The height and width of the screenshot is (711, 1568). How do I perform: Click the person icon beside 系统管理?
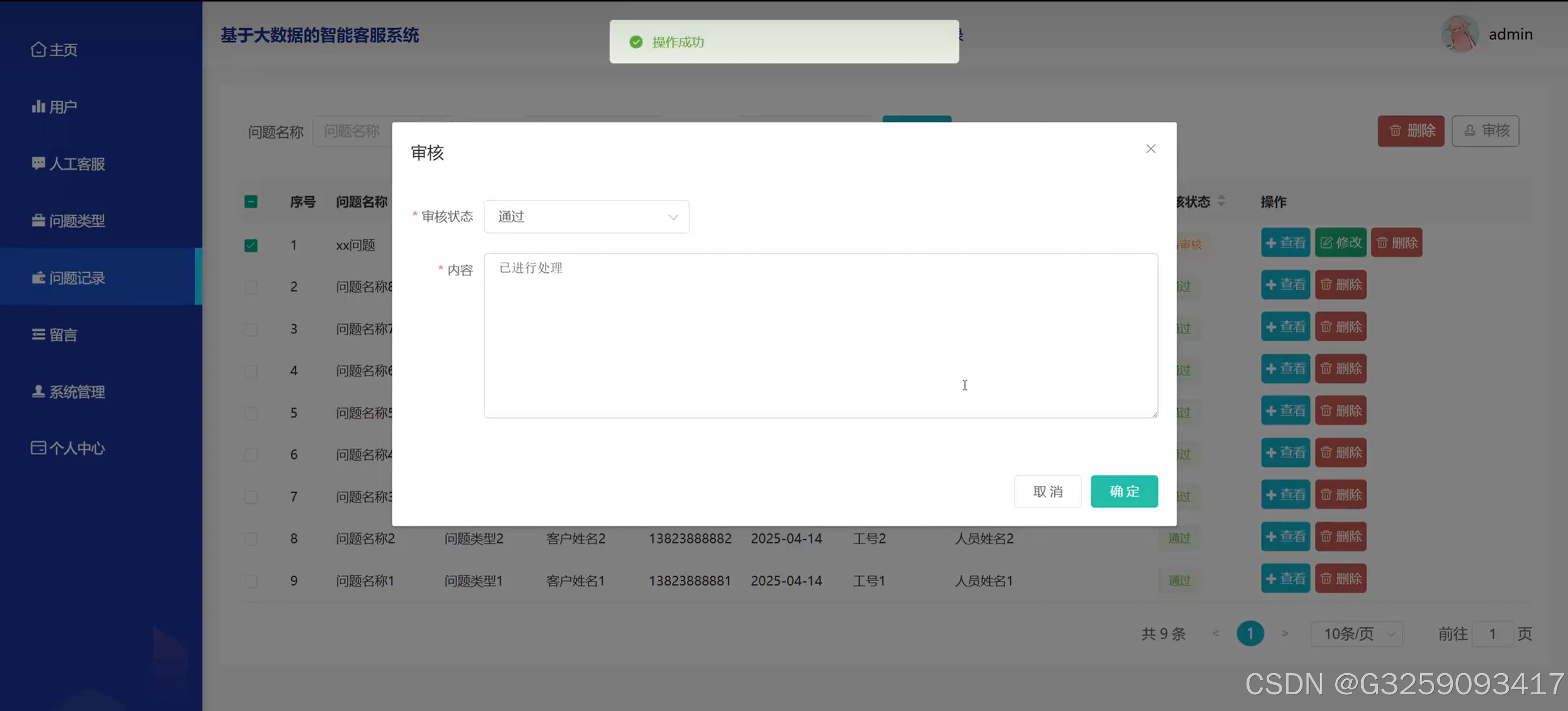[x=38, y=391]
